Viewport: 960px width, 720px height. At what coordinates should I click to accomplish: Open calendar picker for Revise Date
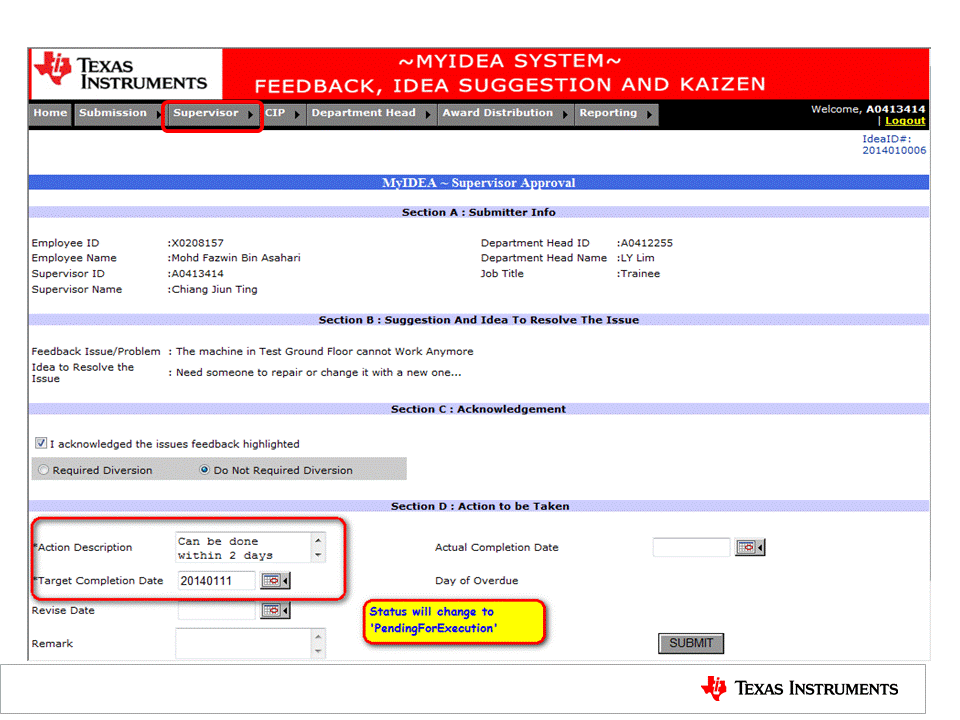pyautogui.click(x=275, y=610)
